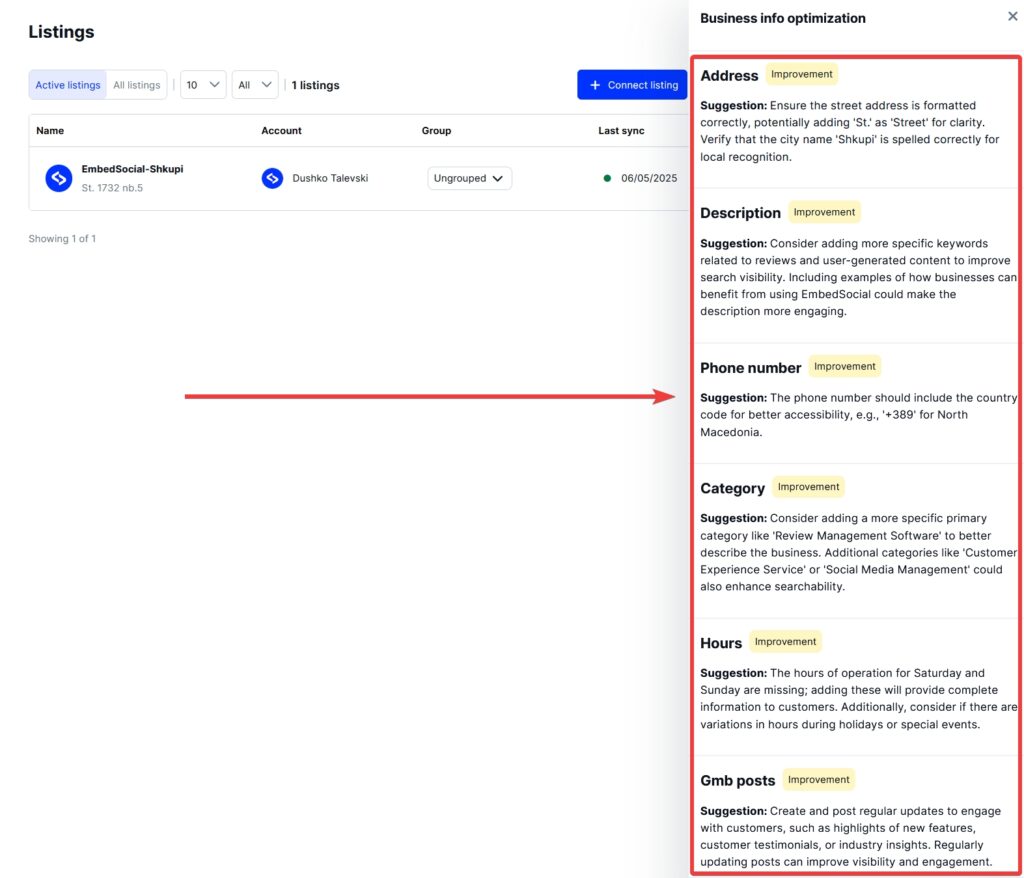Click the Listings page heading

click(61, 31)
